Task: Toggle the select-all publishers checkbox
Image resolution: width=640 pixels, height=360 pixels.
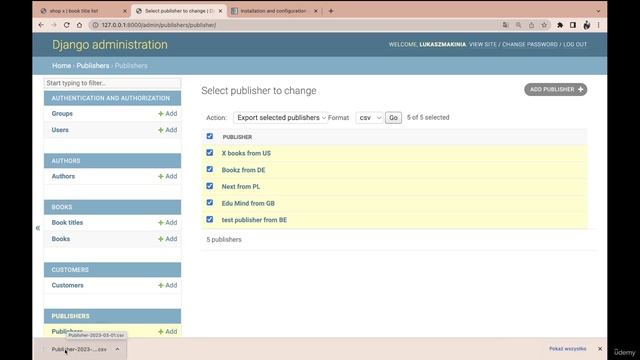Action: point(210,136)
